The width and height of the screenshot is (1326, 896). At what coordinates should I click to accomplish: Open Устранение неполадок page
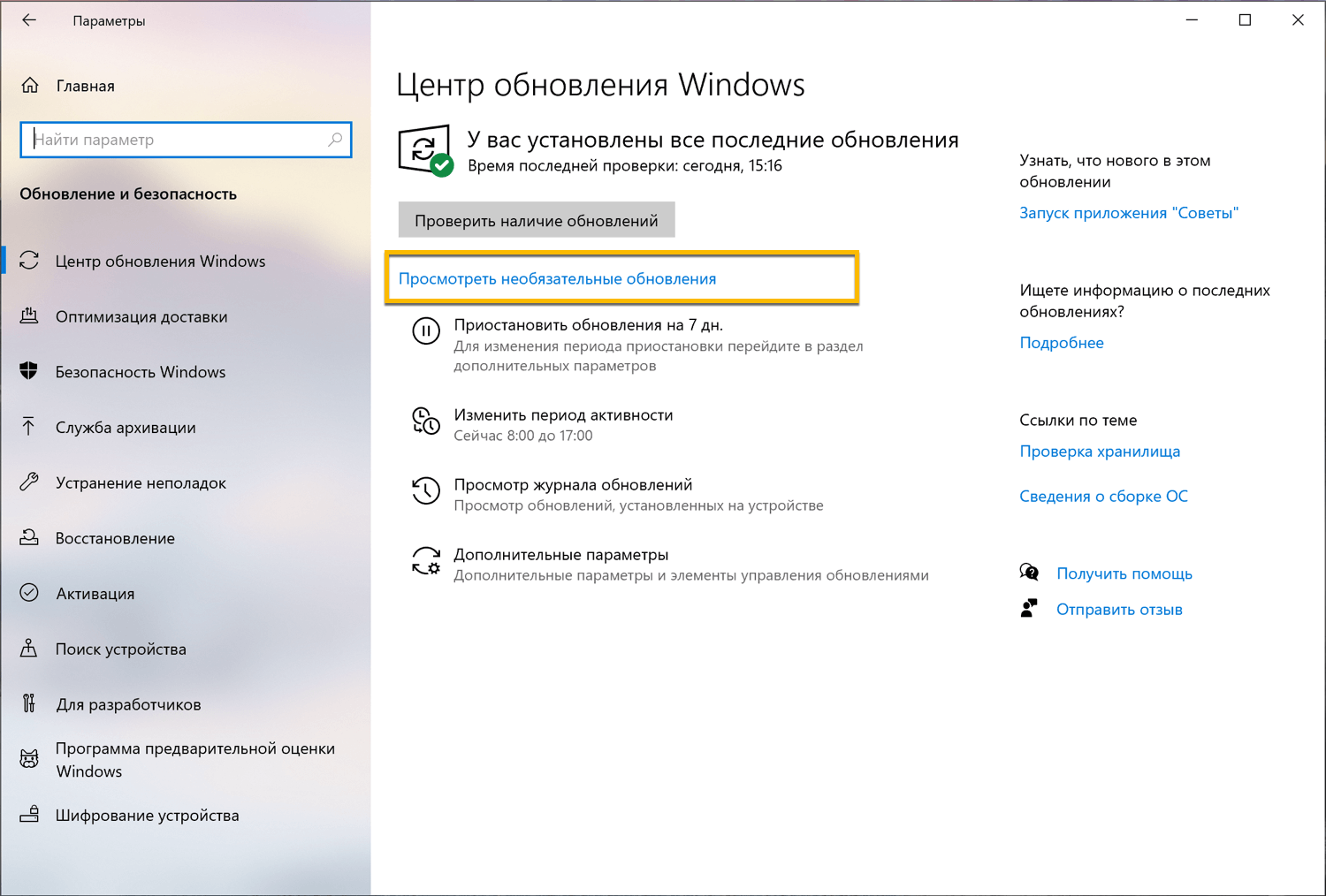pos(141,482)
